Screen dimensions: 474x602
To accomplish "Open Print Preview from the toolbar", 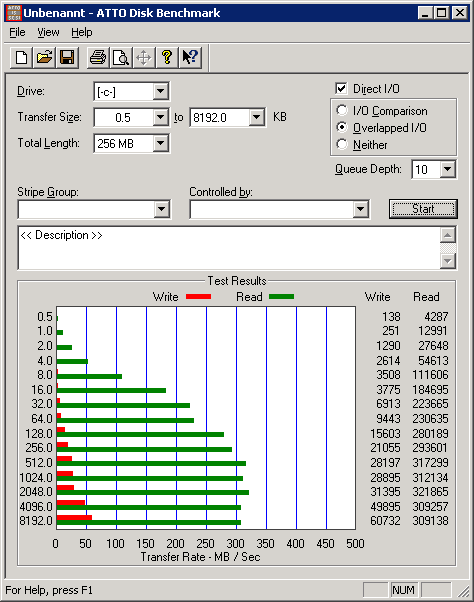I will (121, 58).
